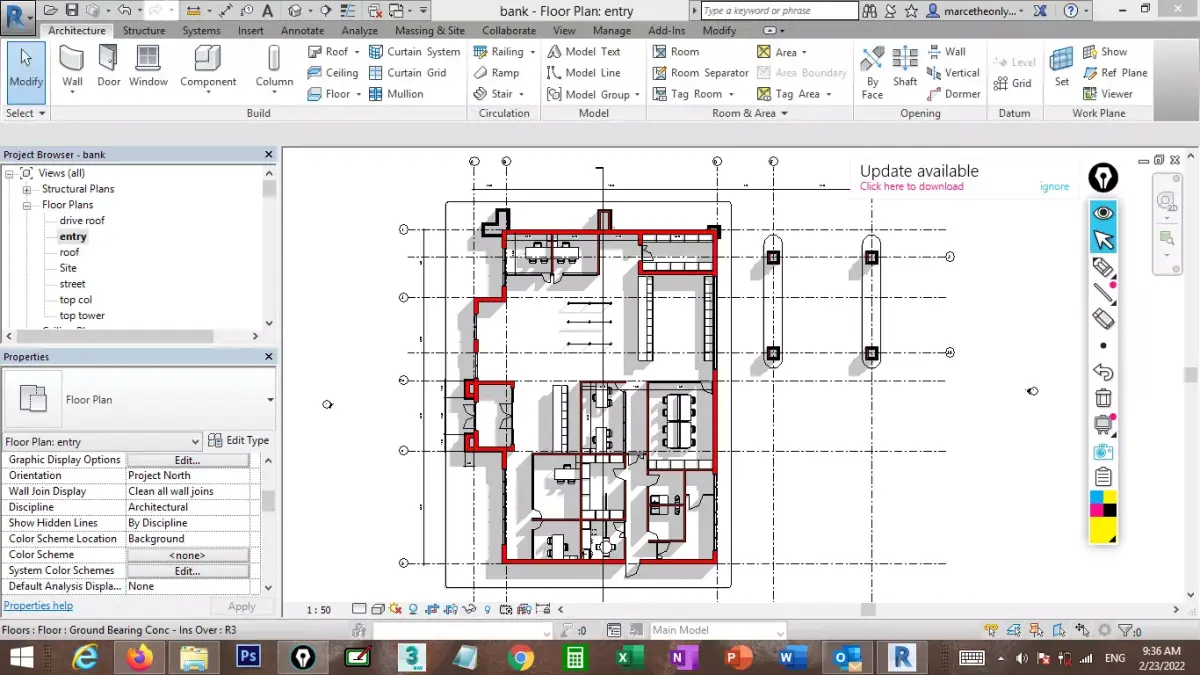Toggle the Detail Level view control
This screenshot has width=1200, height=675.
point(360,609)
